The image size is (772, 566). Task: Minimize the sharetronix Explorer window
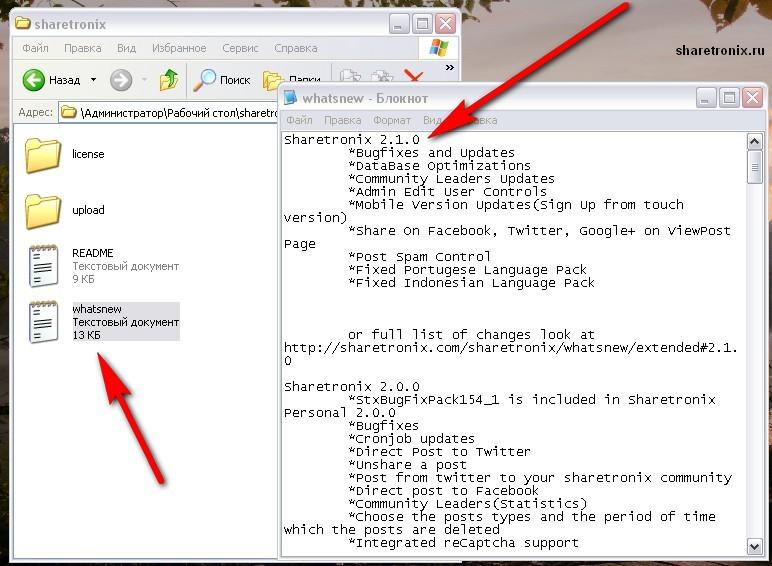point(398,24)
